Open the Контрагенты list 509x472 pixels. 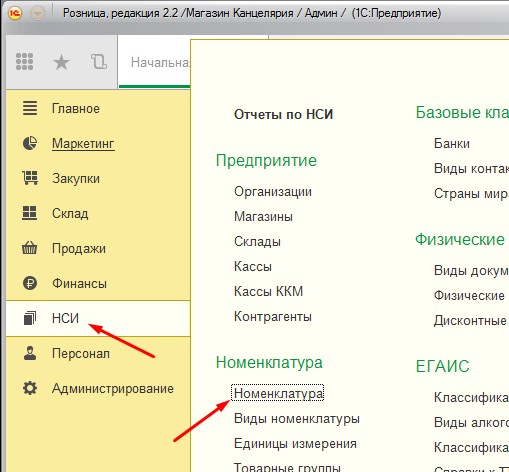coord(273,317)
